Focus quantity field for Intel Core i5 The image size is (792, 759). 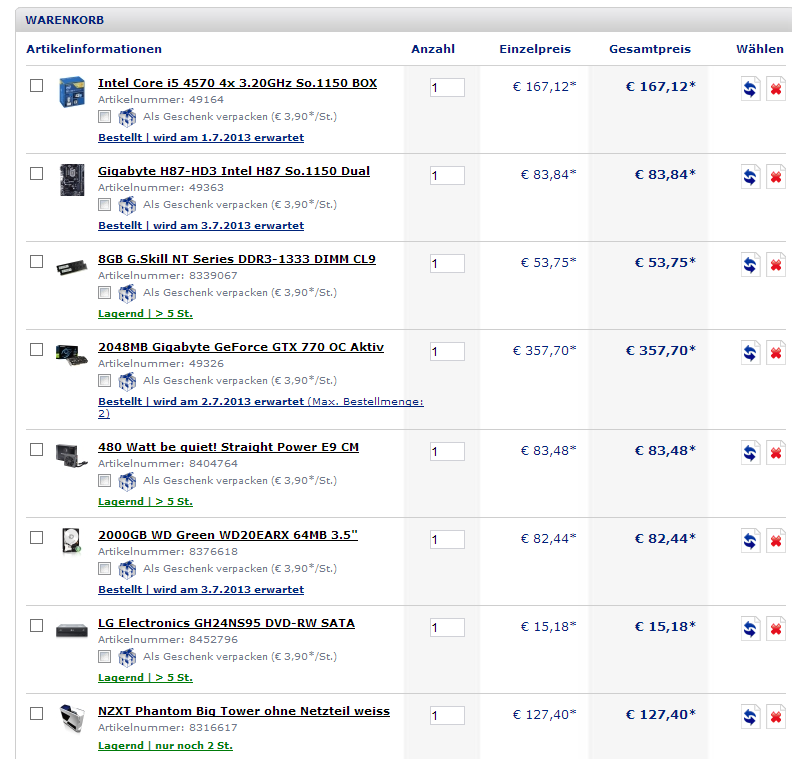pyautogui.click(x=447, y=88)
